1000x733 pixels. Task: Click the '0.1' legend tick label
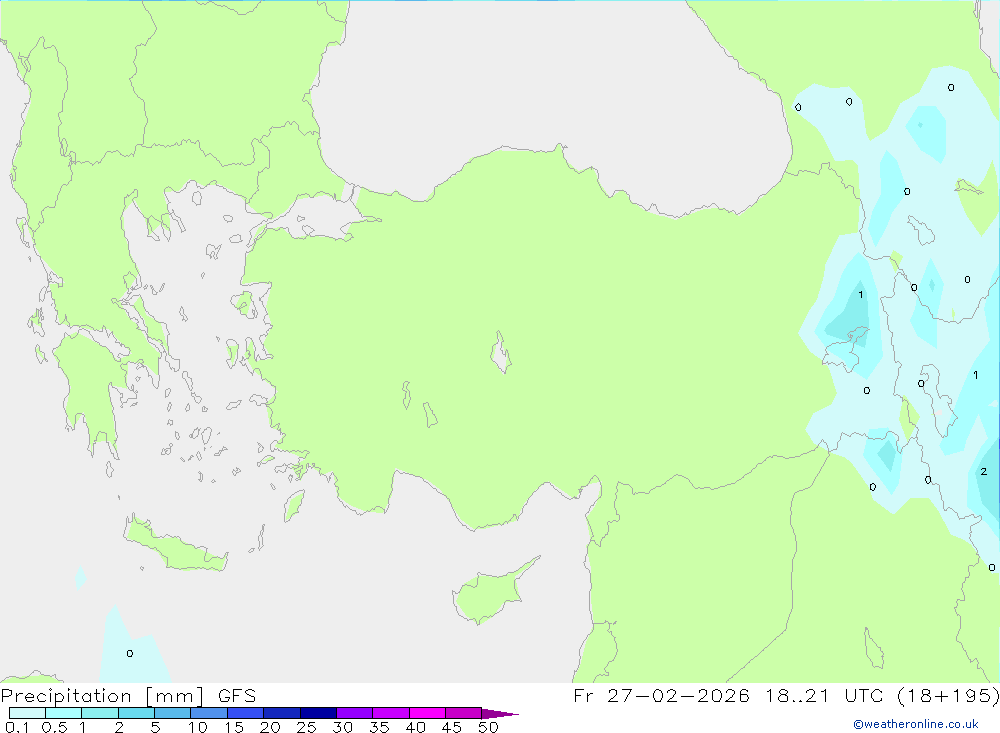[17, 727]
